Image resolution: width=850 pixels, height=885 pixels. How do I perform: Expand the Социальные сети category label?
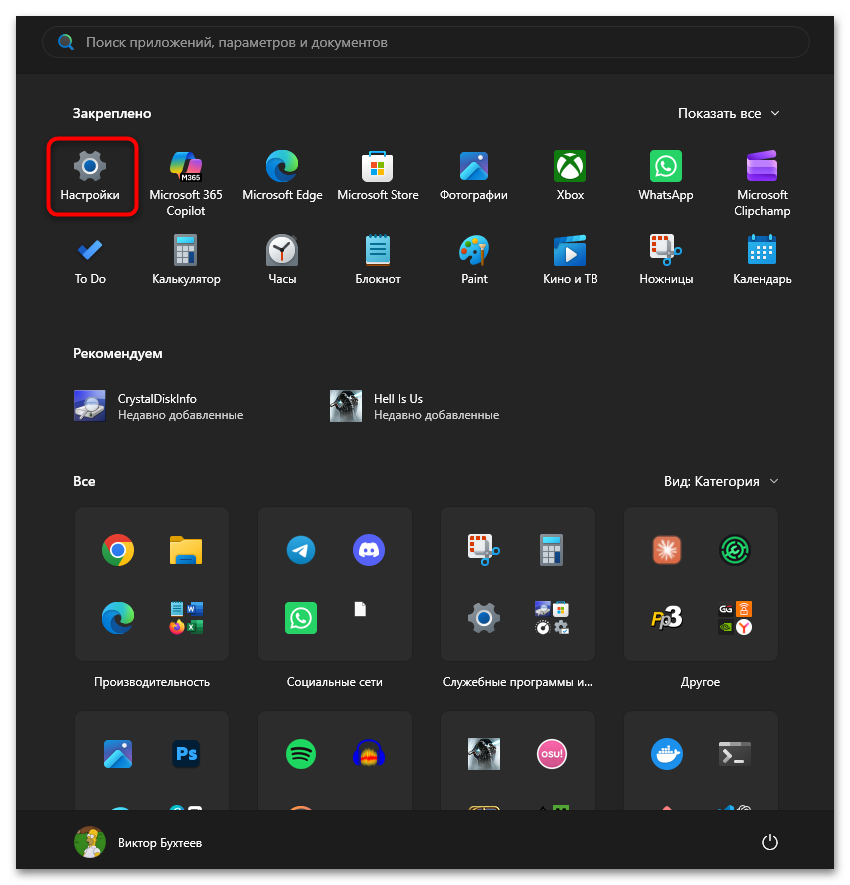click(335, 682)
